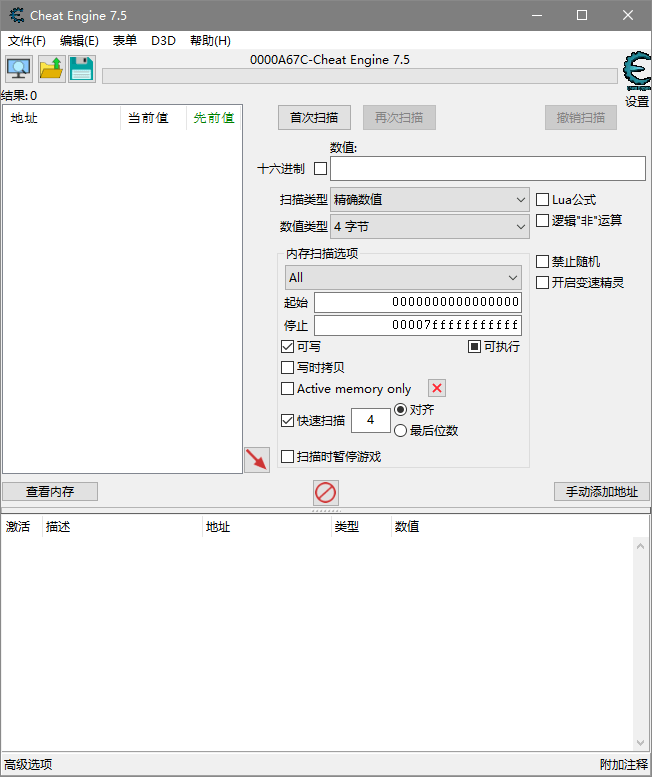Click red X next to Active memory only
This screenshot has width=652, height=777.
[436, 388]
